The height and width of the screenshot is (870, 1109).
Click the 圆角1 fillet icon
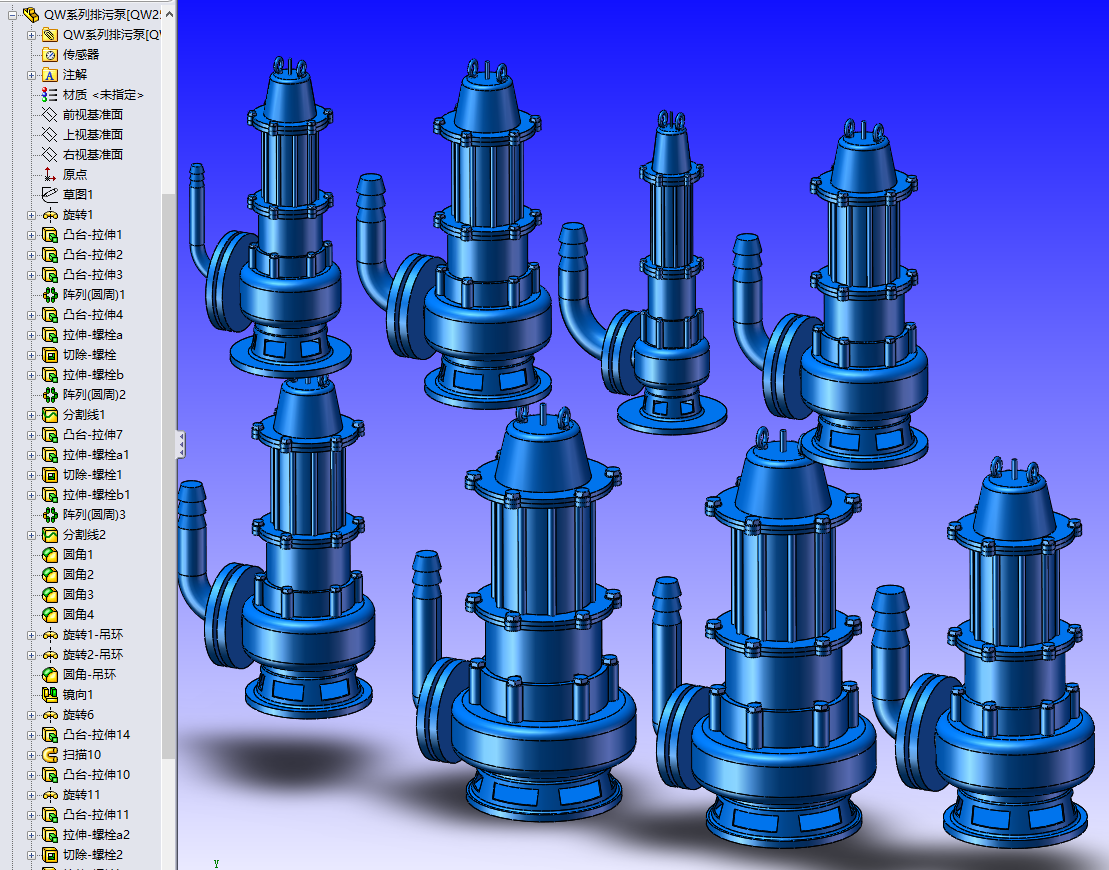(50, 555)
